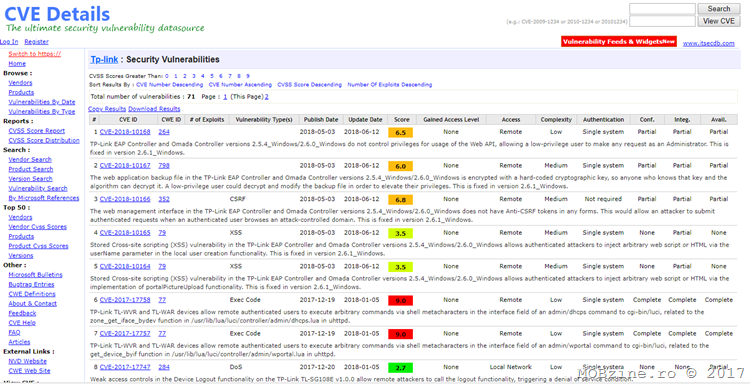Open Microsoft Bulletins link
The width and height of the screenshot is (750, 384).
(35, 274)
